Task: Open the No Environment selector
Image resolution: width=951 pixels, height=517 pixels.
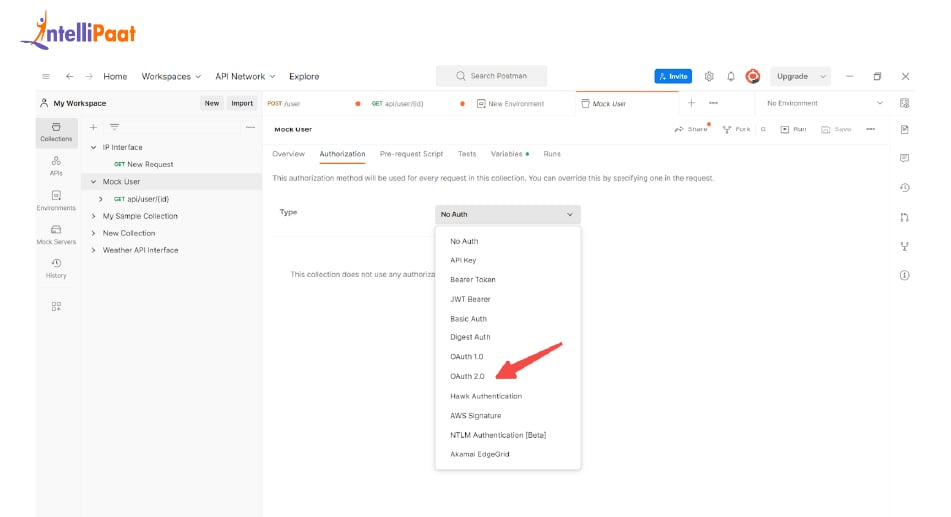Action: pos(824,103)
